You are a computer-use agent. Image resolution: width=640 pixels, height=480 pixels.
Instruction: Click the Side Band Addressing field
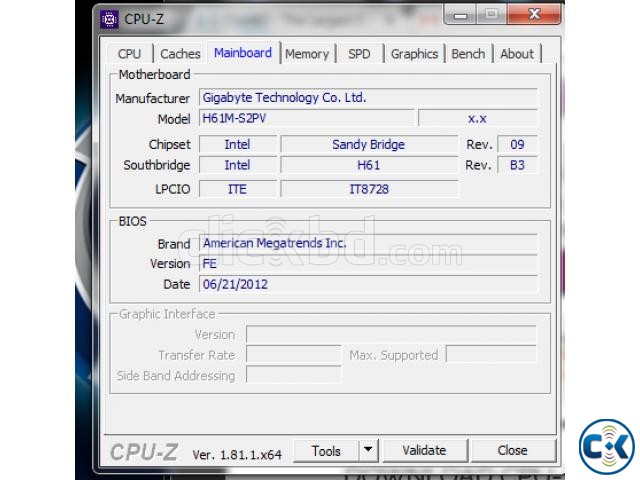294,375
